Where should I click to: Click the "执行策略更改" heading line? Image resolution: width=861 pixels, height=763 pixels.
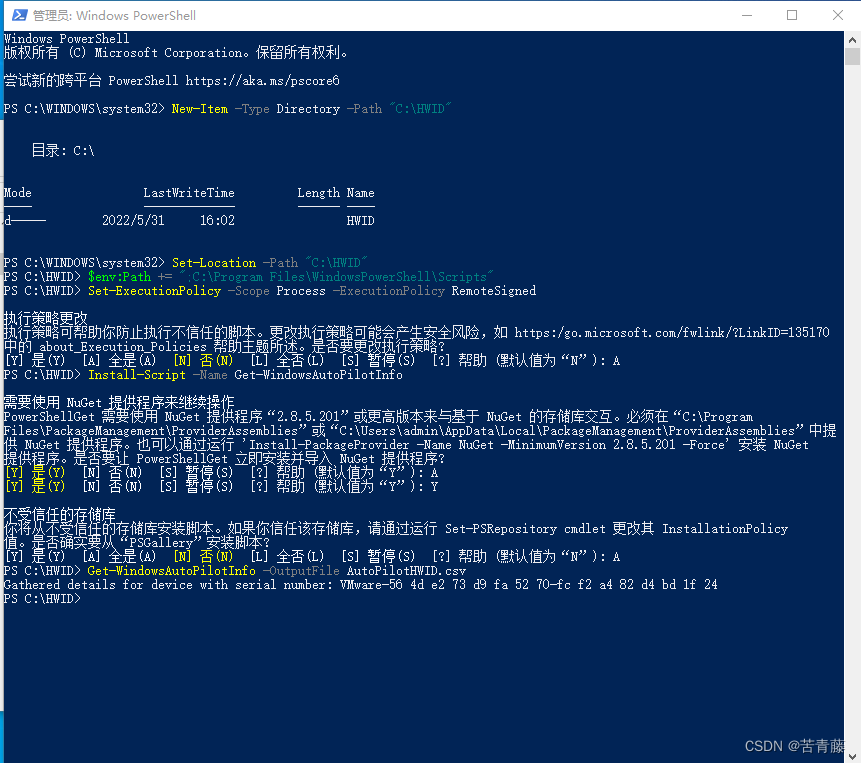pyautogui.click(x=46, y=318)
